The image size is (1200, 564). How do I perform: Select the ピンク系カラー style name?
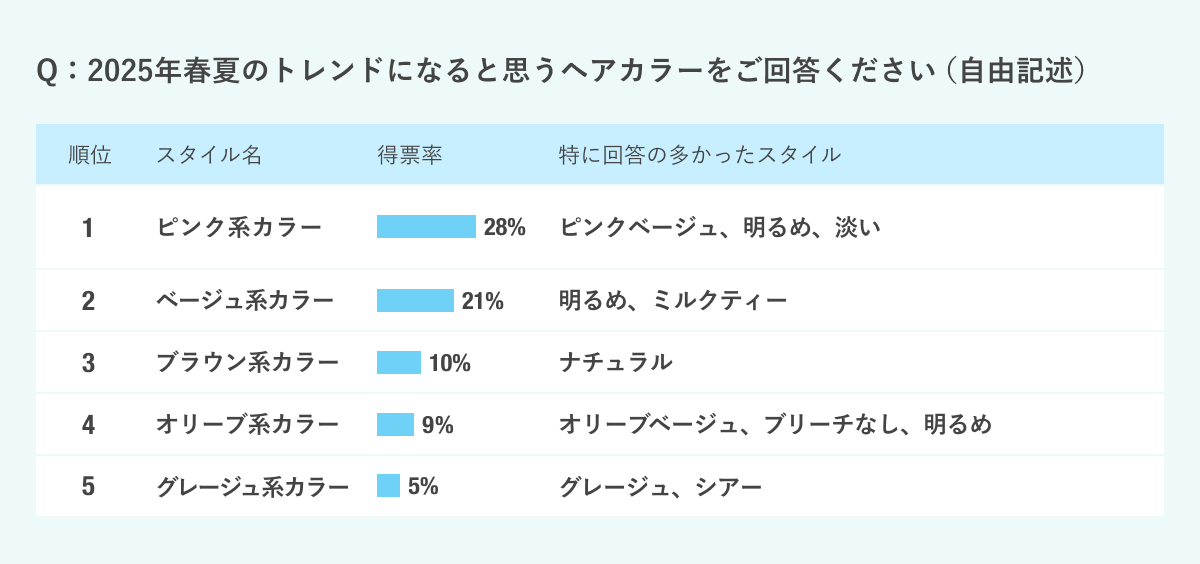coord(239,227)
